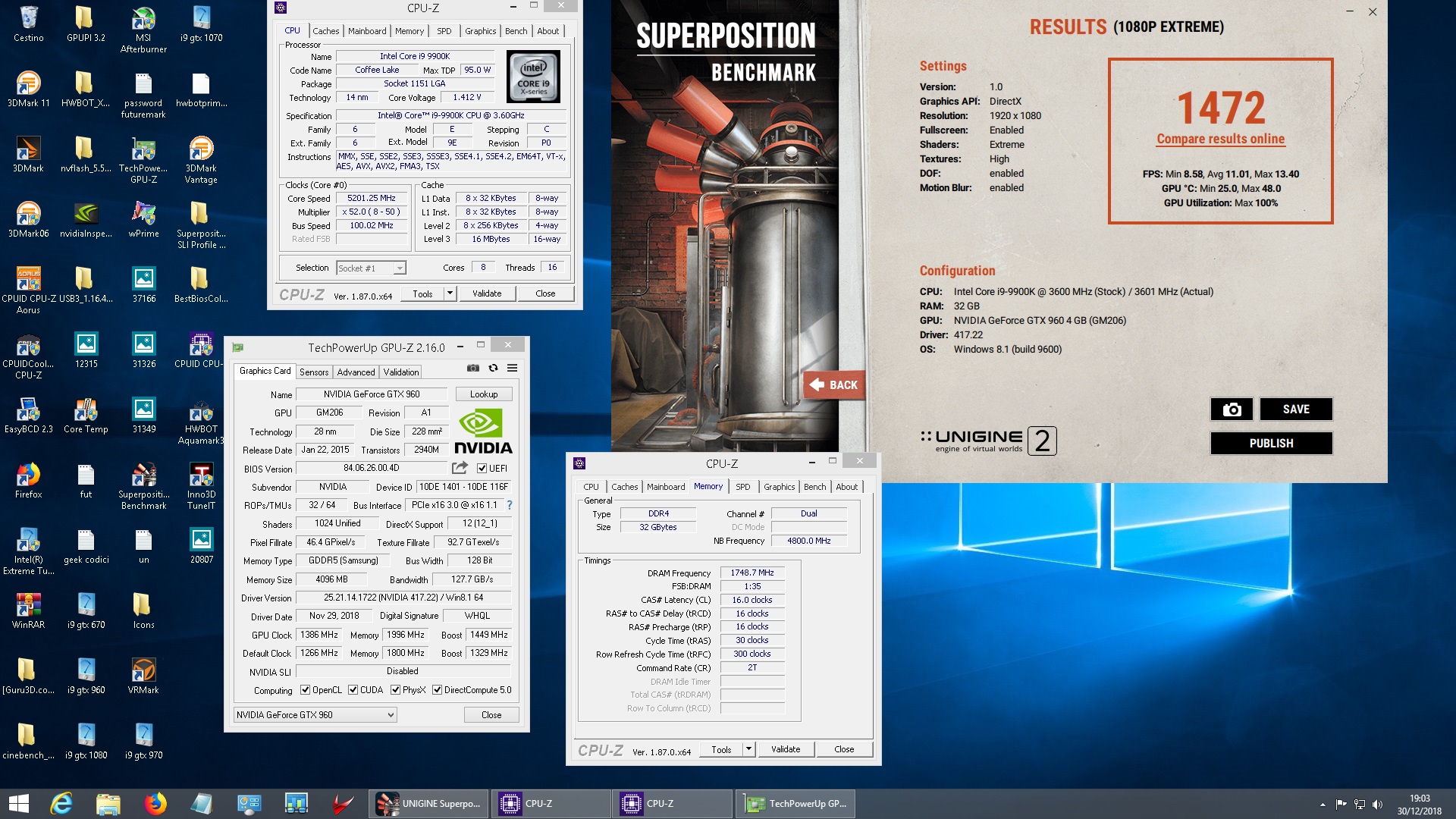Image resolution: width=1456 pixels, height=819 pixels.
Task: Click the Lookup button in GPU-Z
Action: pyautogui.click(x=484, y=394)
